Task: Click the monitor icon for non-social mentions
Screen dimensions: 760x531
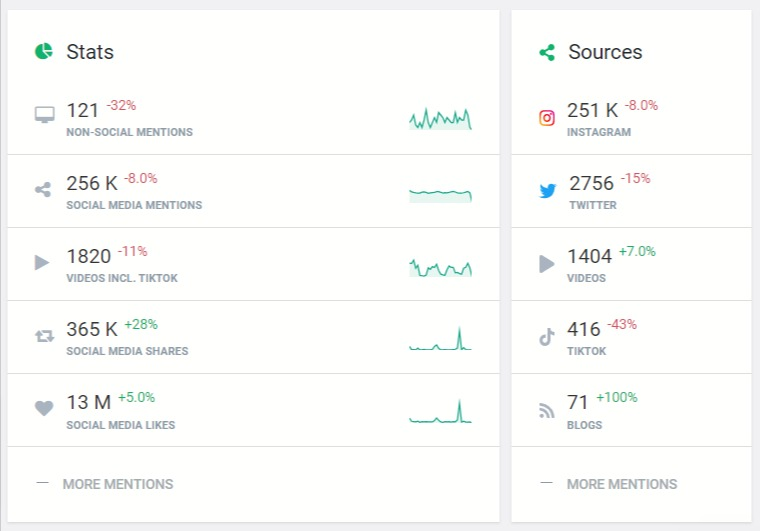Action: (44, 115)
